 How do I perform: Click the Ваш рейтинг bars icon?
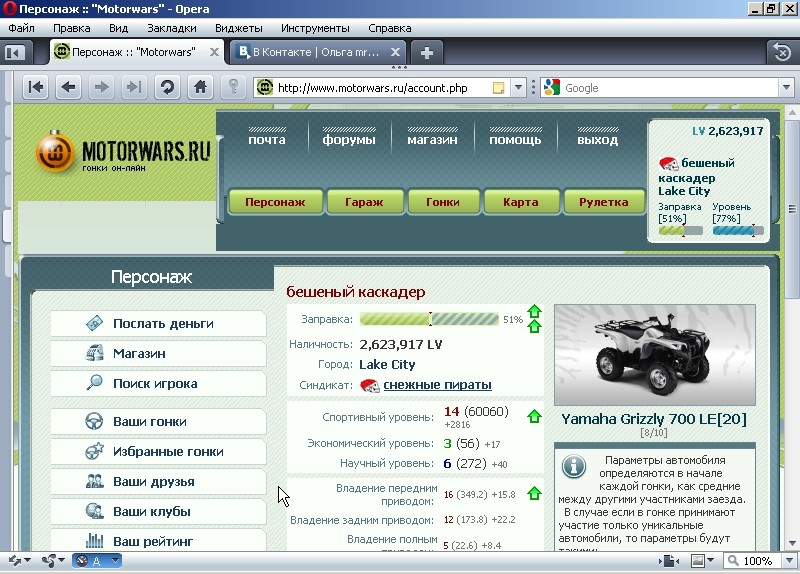pyautogui.click(x=95, y=540)
